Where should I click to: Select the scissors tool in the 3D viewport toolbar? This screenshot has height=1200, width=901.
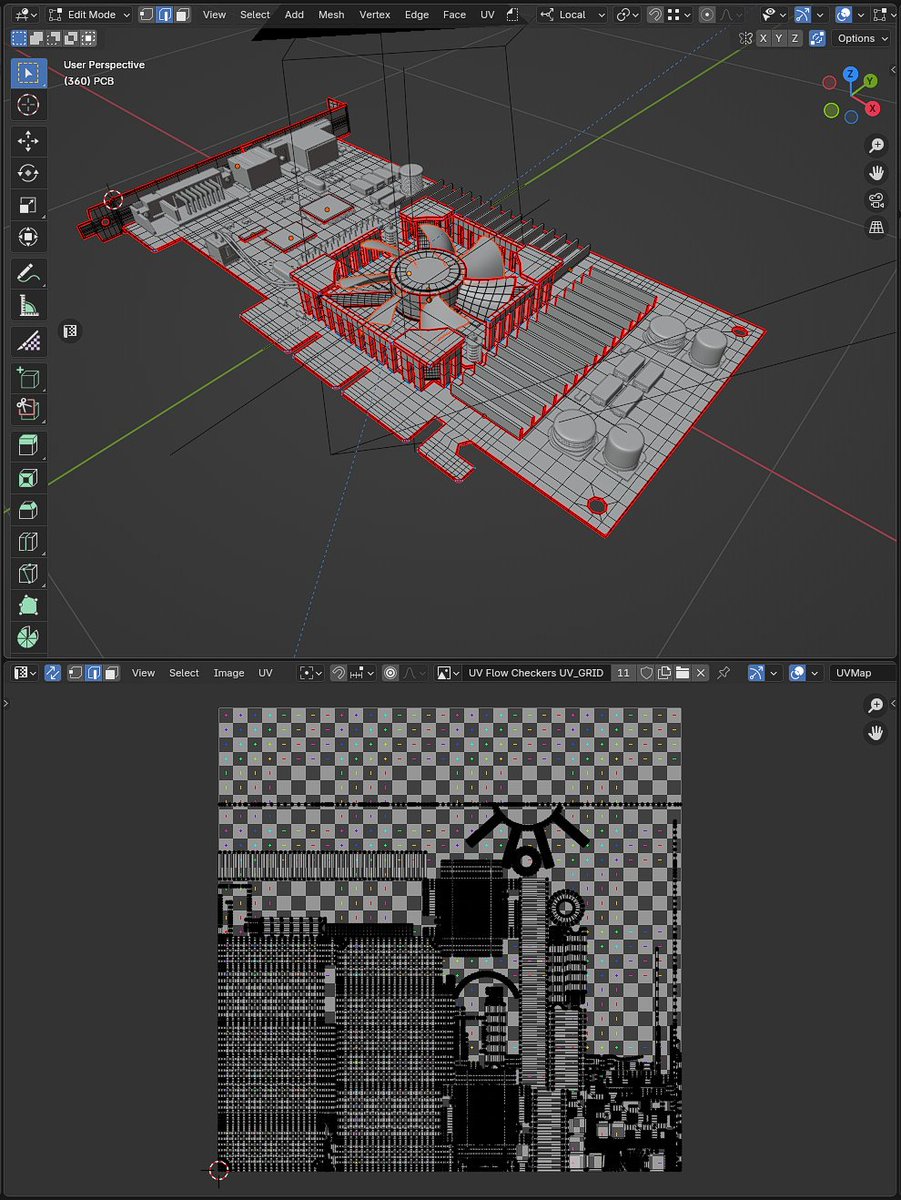click(x=28, y=409)
